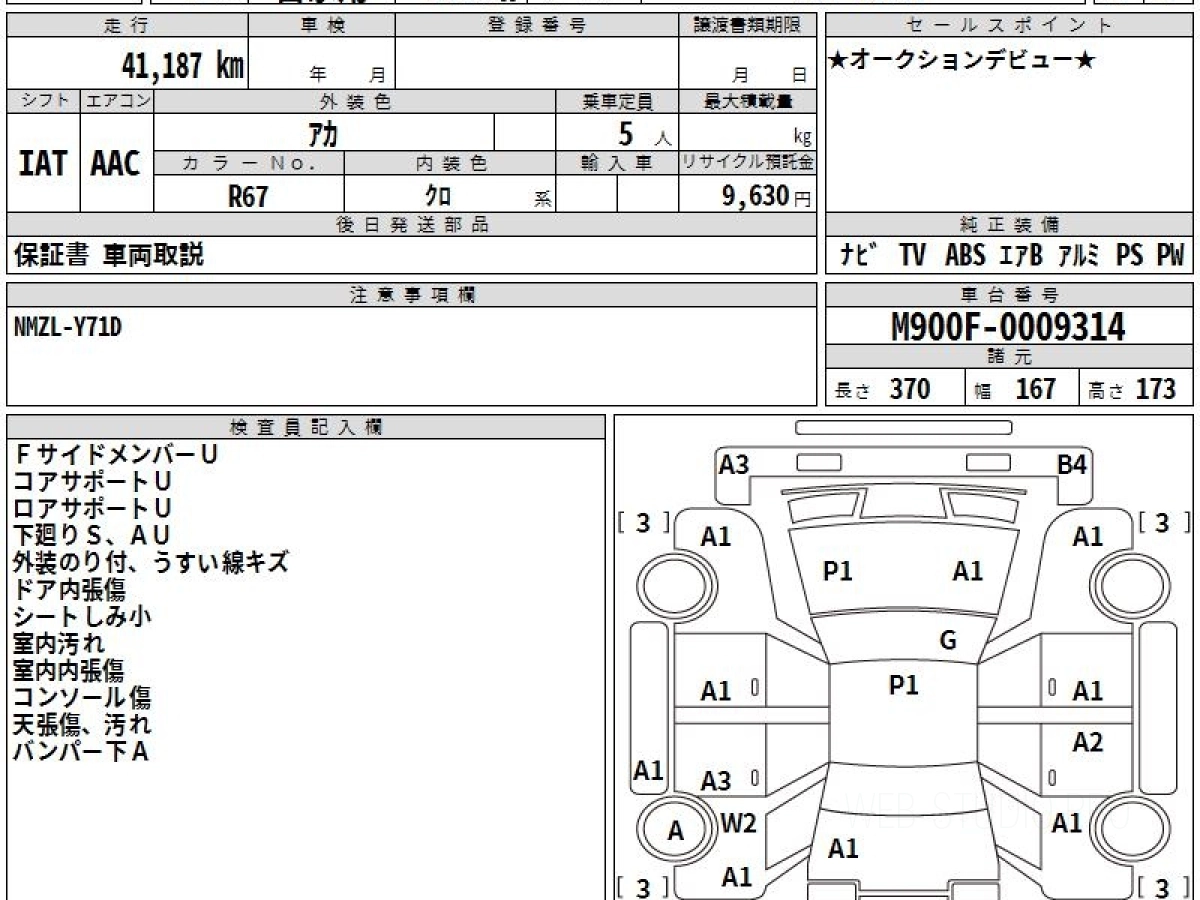This screenshot has width=1200, height=900.
Task: Click the 最大積載量 header
Action: click(748, 101)
